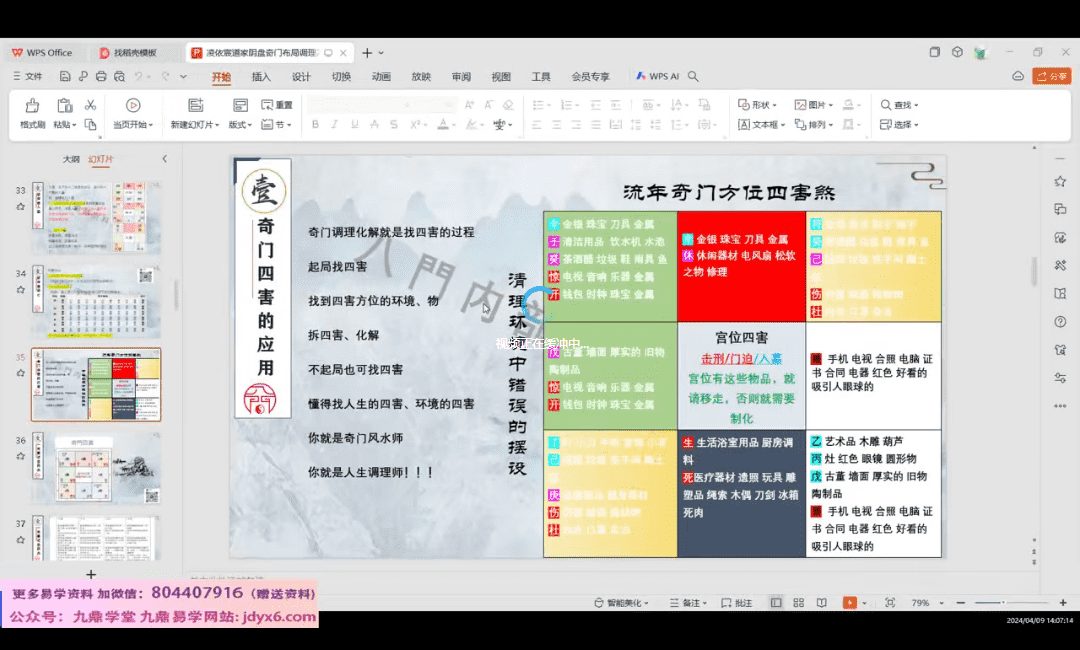Click the zoom slider in status bar
The height and width of the screenshot is (650, 1080).
pyautogui.click(x=1002, y=603)
